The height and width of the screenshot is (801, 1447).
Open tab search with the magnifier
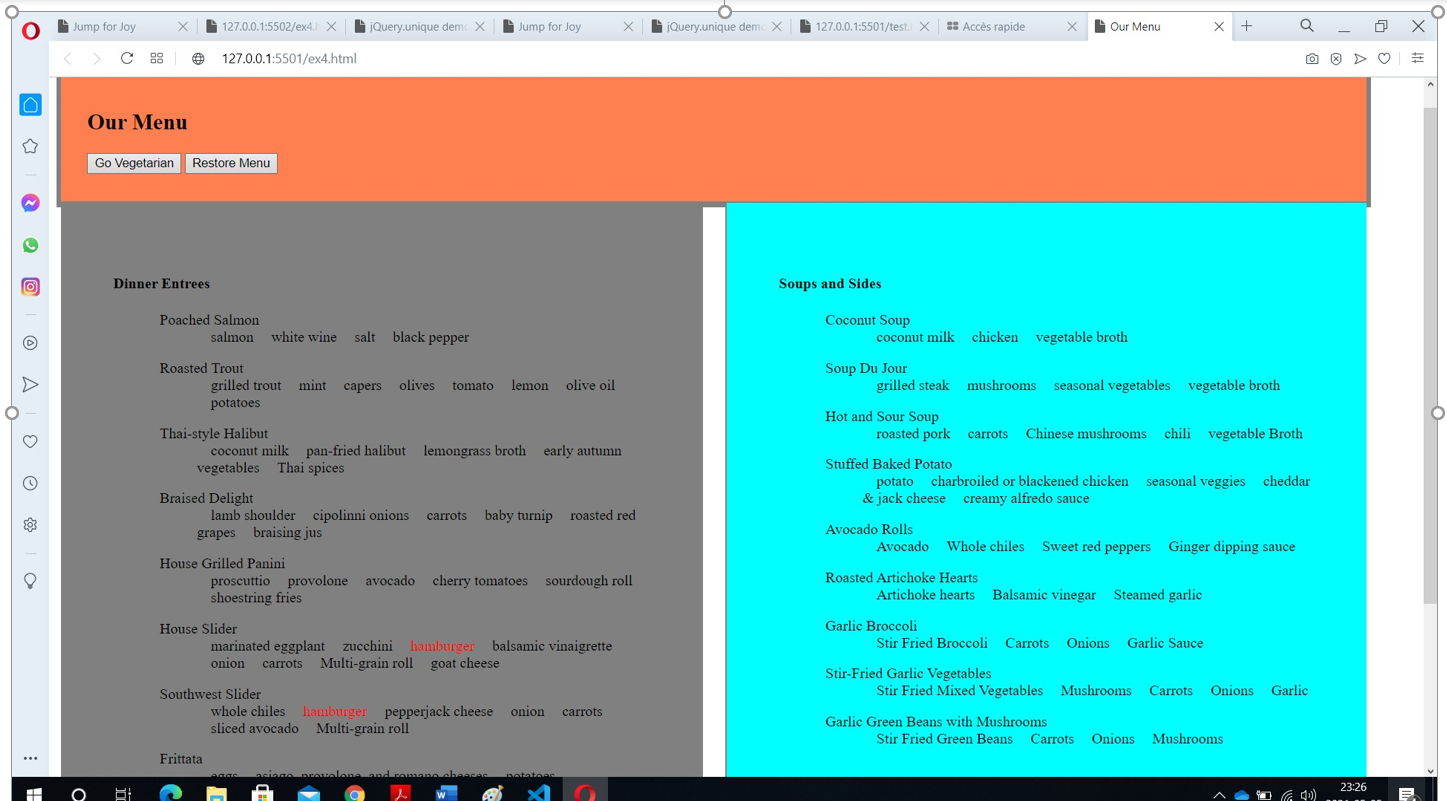click(x=1307, y=26)
